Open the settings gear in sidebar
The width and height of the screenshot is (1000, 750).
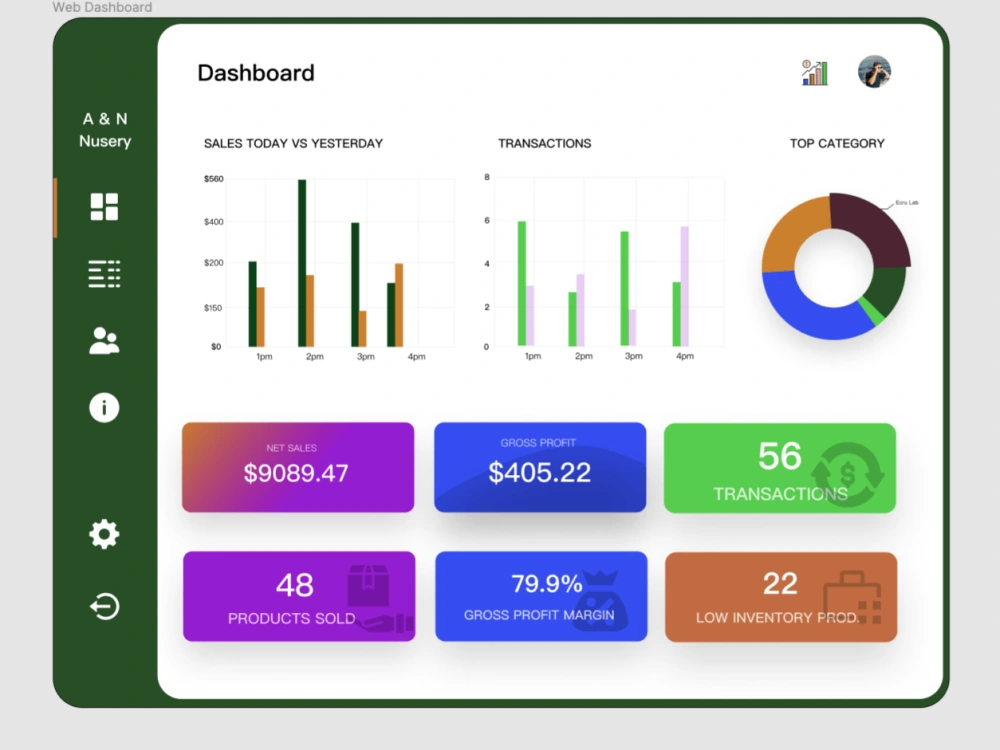[x=104, y=534]
